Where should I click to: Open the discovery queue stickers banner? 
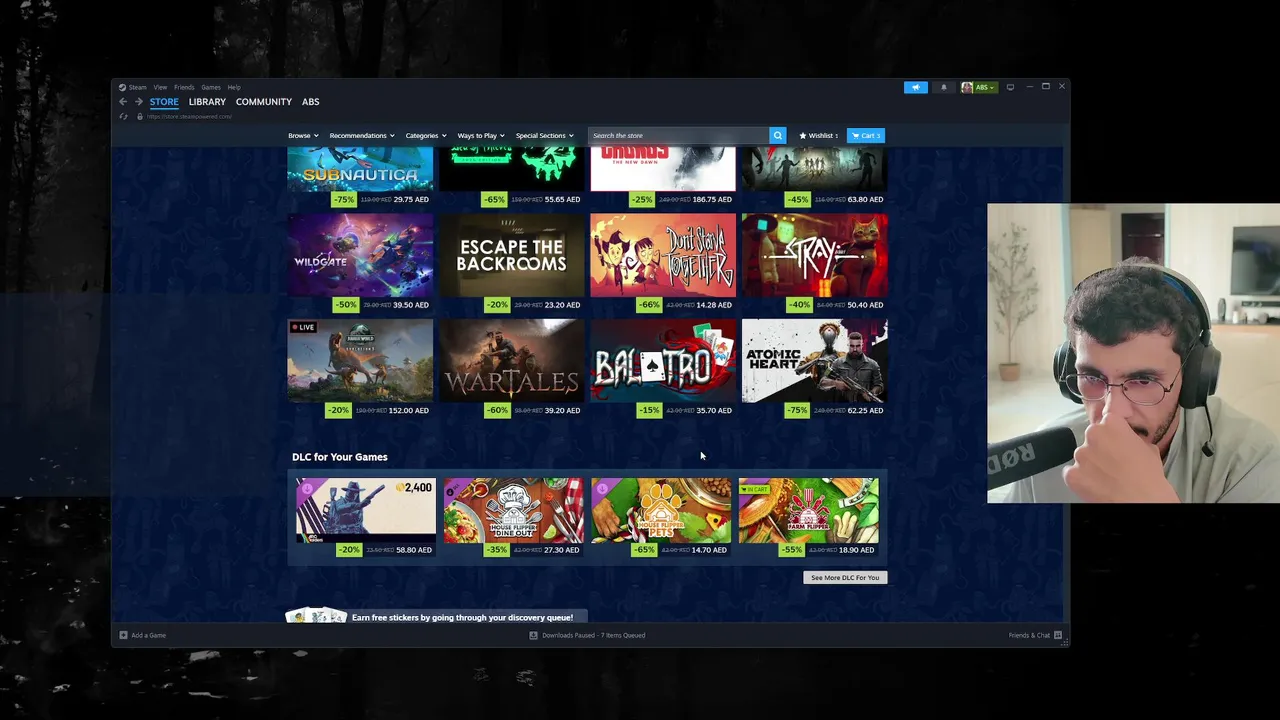coord(437,616)
